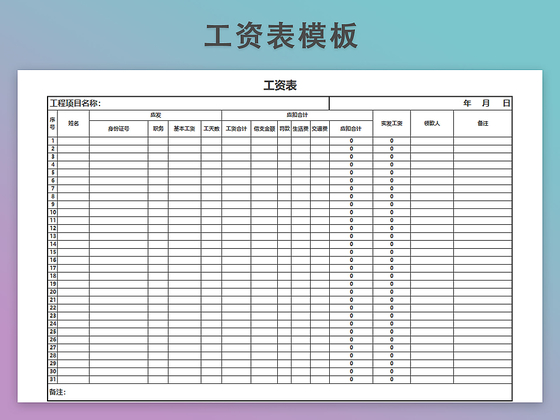Select the sheet heading 工资表 above the table
560x420 pixels.
[x=280, y=85]
